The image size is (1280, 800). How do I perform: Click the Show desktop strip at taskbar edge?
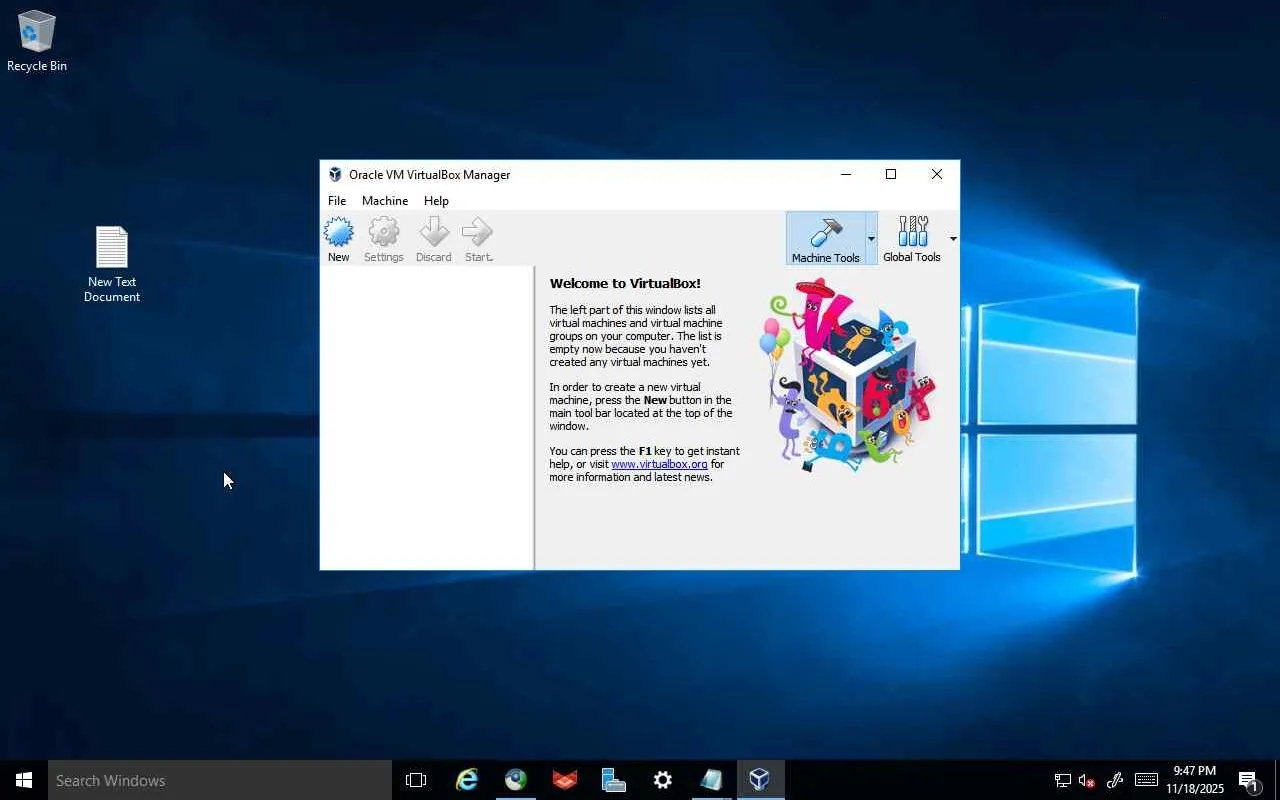[1277, 780]
